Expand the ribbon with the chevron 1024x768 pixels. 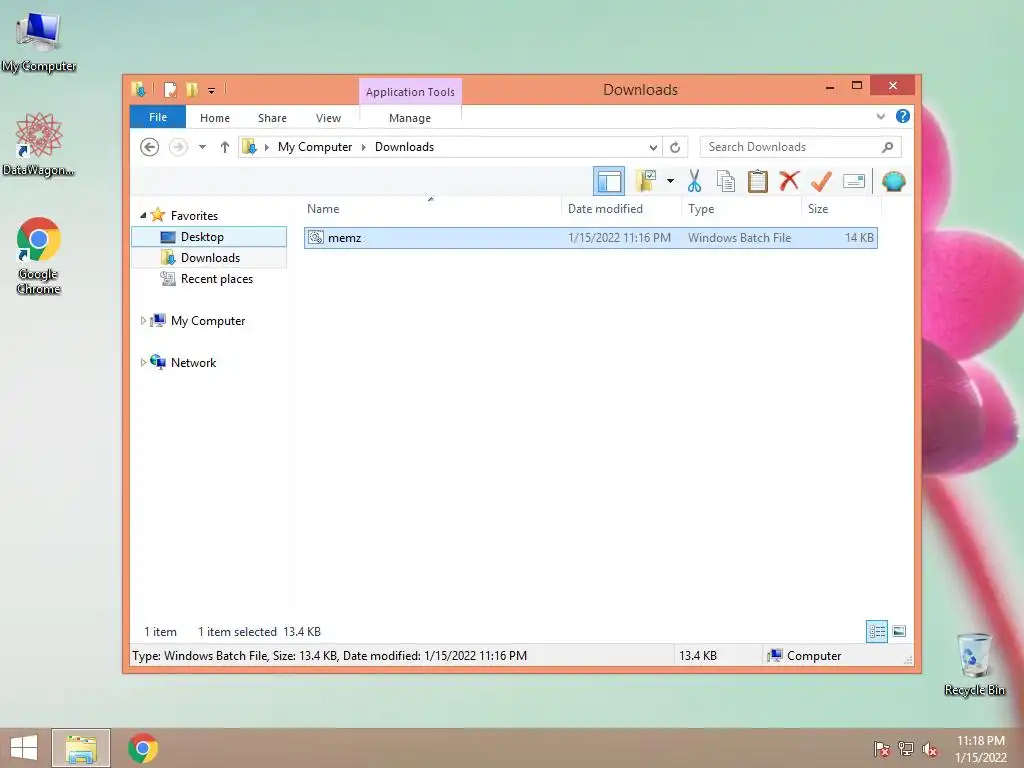[880, 116]
